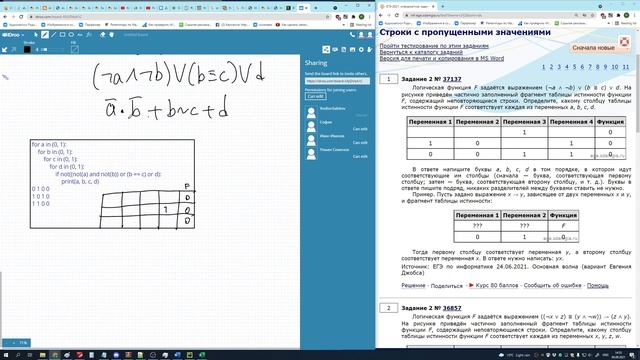Viewport: 640px width, 360px height.
Task: Change Can edit permission for fourth participant
Action: pos(360,157)
